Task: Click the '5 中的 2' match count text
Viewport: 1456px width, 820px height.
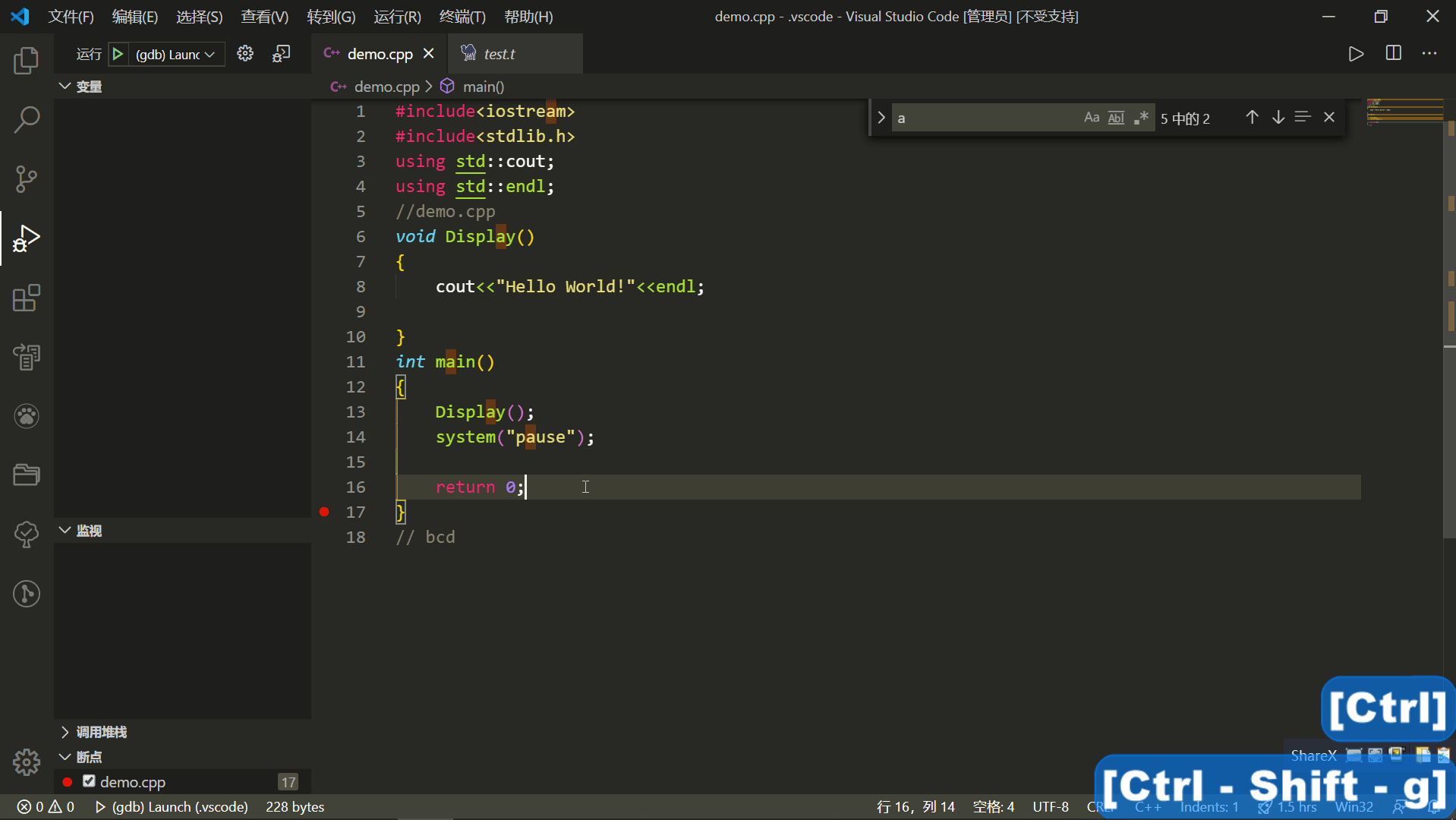Action: point(1185,118)
